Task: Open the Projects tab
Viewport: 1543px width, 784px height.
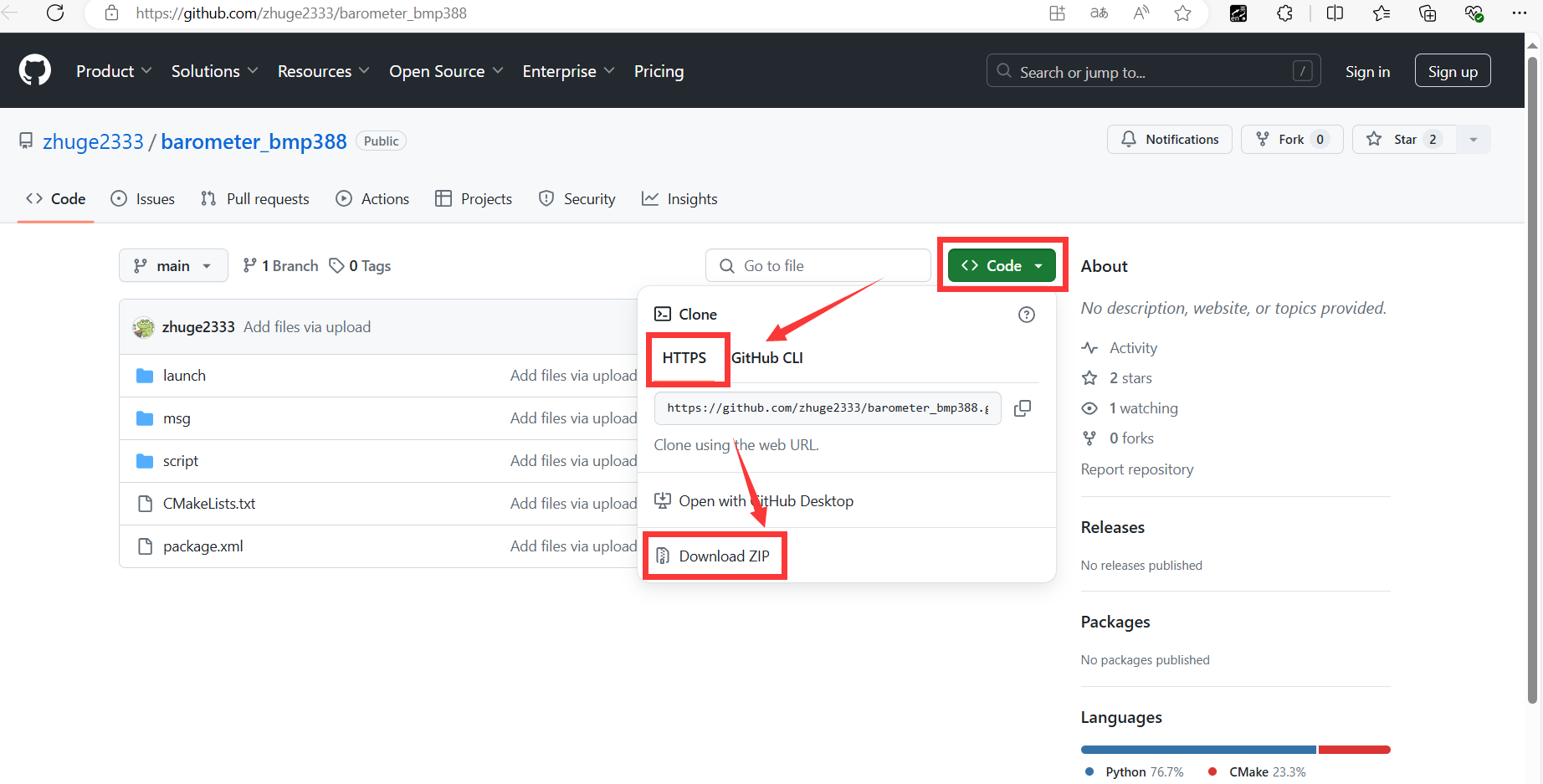Action: point(474,199)
